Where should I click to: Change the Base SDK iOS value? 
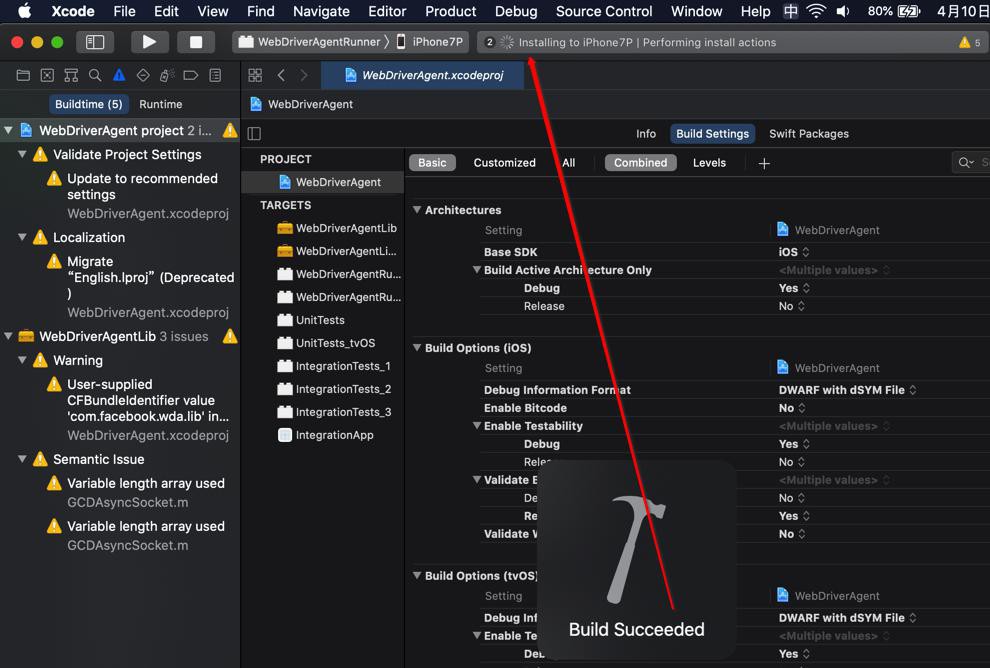point(794,252)
